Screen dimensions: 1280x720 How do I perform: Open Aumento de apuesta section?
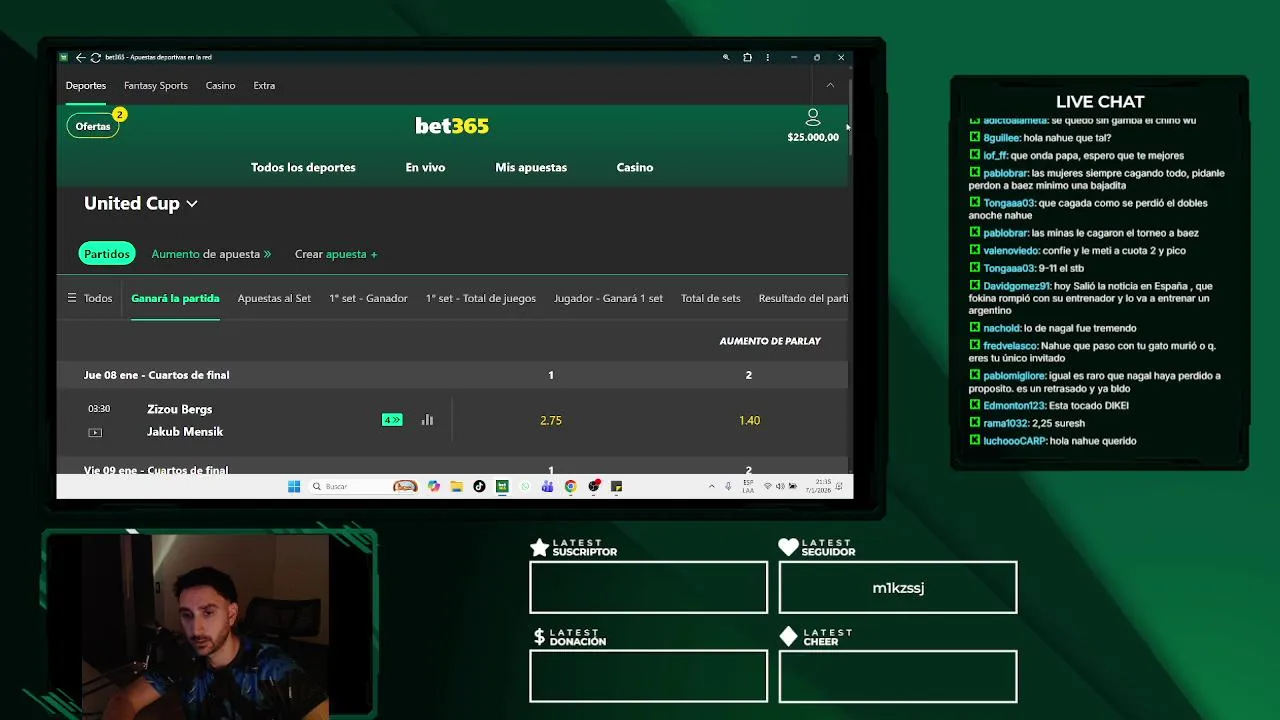point(211,254)
